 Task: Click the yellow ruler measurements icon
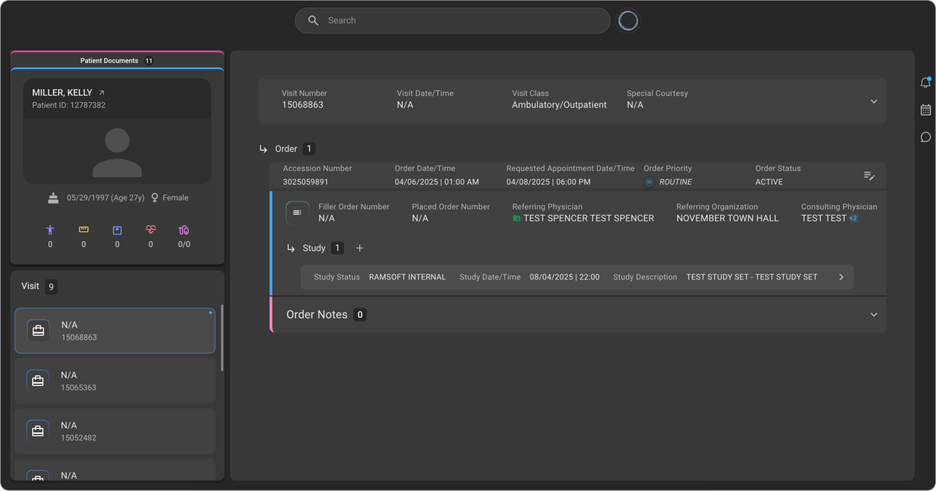84,230
